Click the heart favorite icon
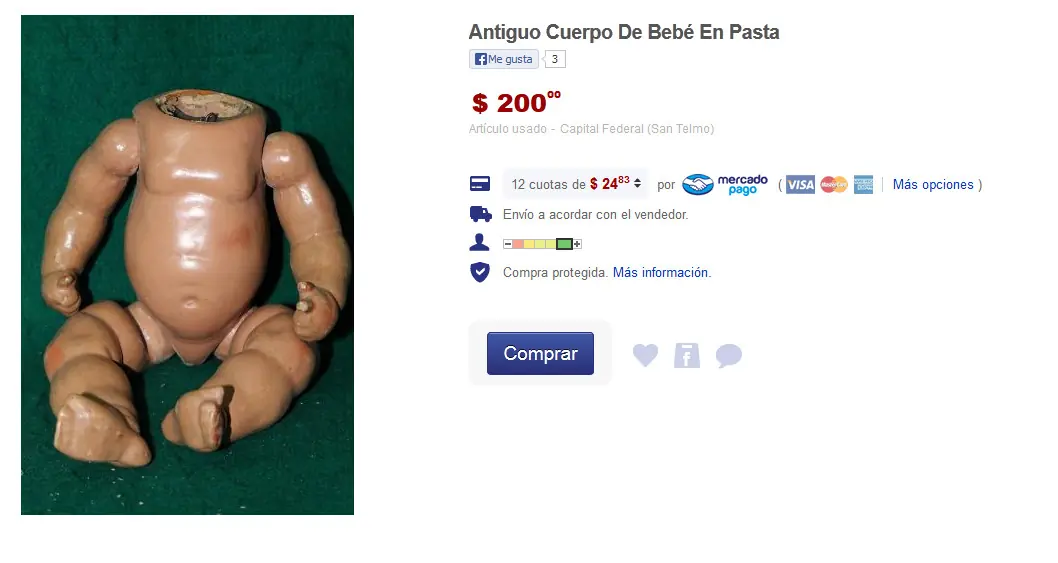Screen dimensions: 1058x563 [645, 355]
